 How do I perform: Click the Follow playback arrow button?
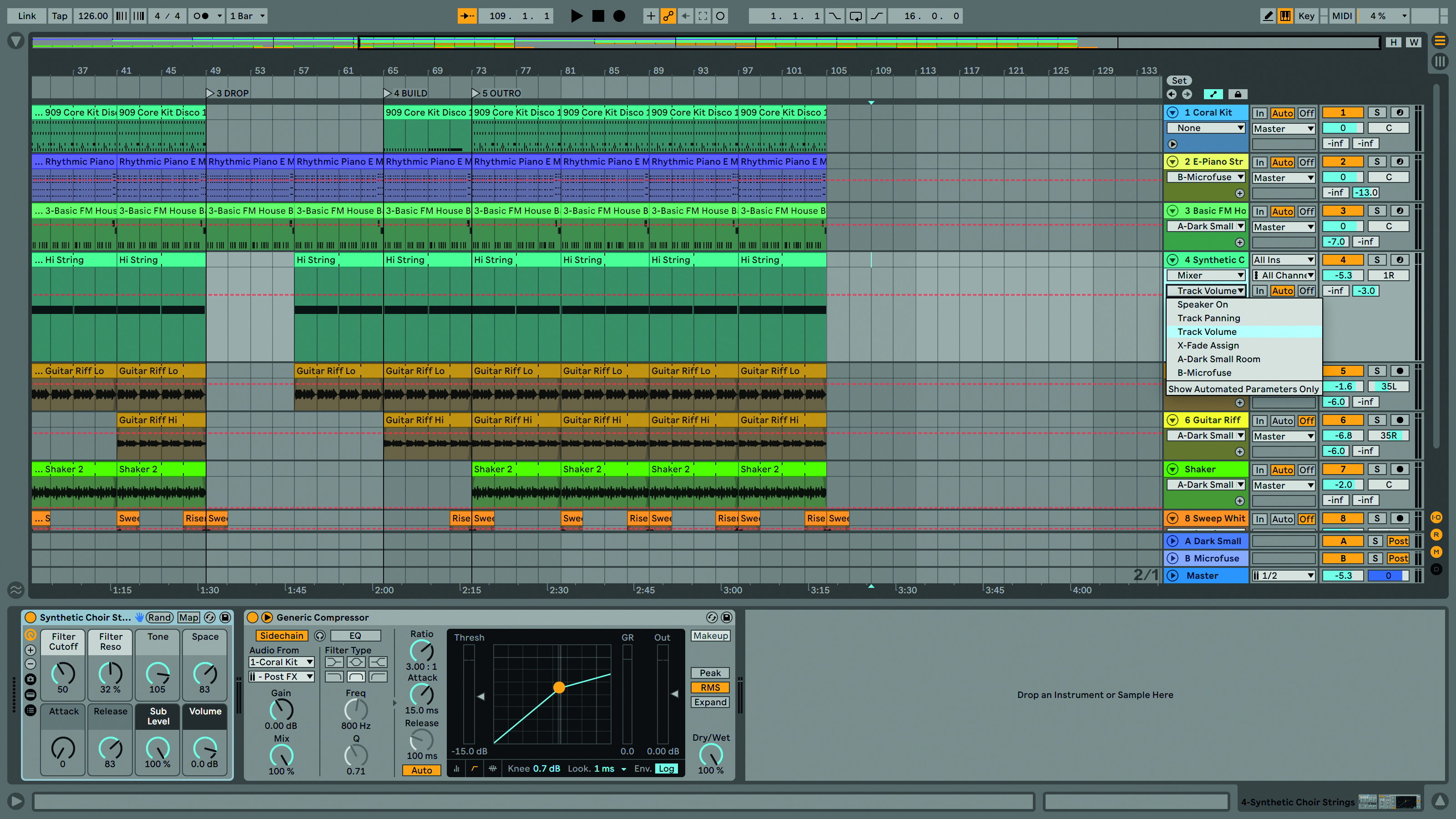(x=467, y=16)
